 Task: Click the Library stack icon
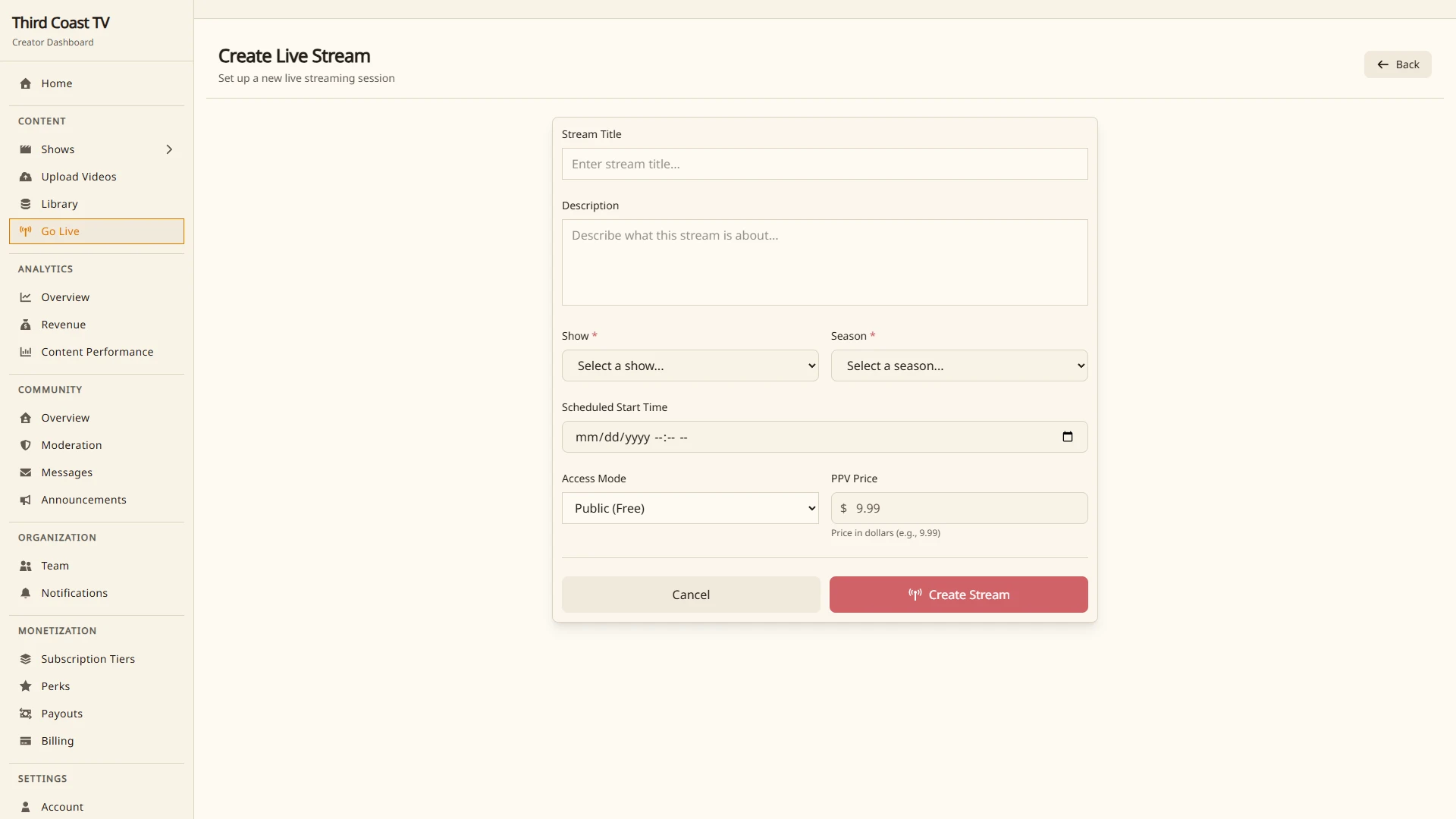[x=26, y=204]
